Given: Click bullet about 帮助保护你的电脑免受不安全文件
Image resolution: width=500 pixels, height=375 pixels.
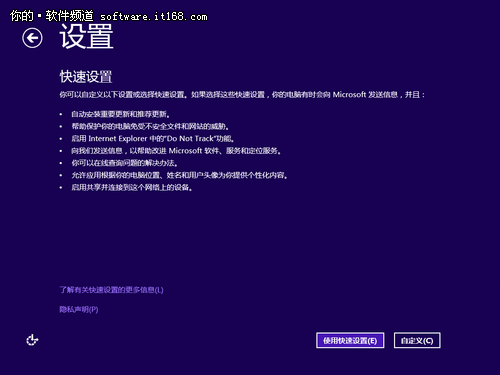Looking at the screenshot, I should (x=150, y=126).
